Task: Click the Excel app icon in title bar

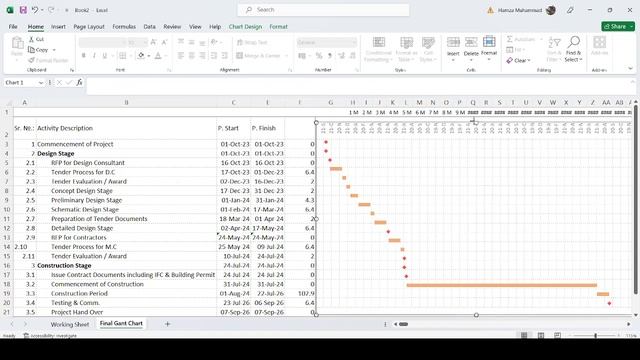Action: click(10, 10)
